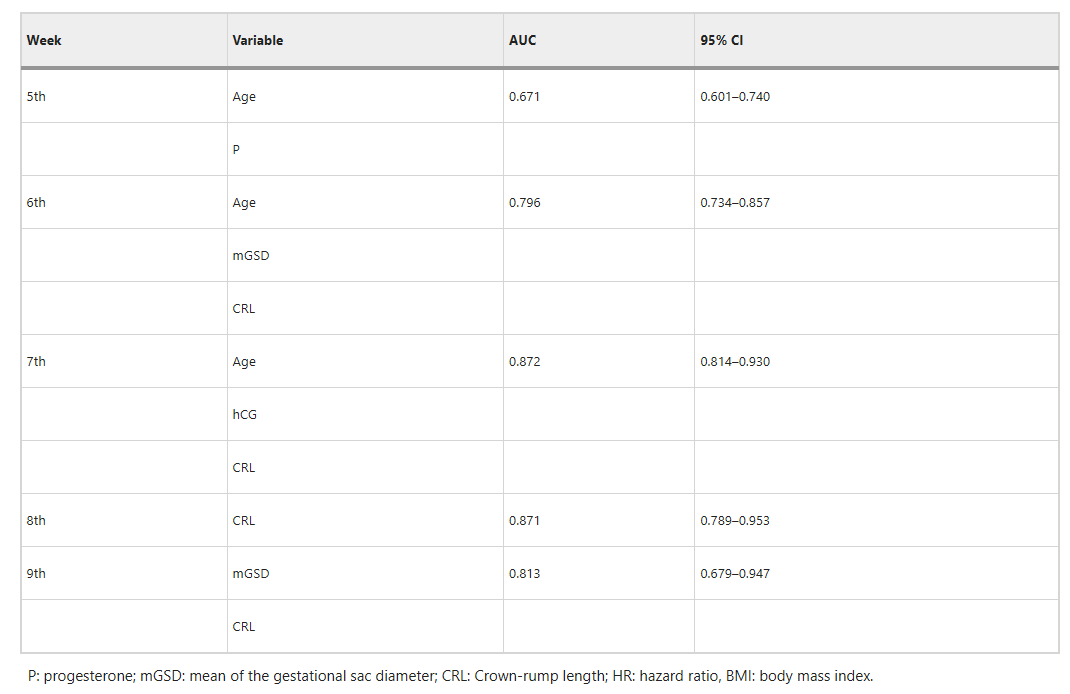Image resolution: width=1070 pixels, height=694 pixels.
Task: Click the confidence interval 0.679–0.947
Action: pos(735,573)
